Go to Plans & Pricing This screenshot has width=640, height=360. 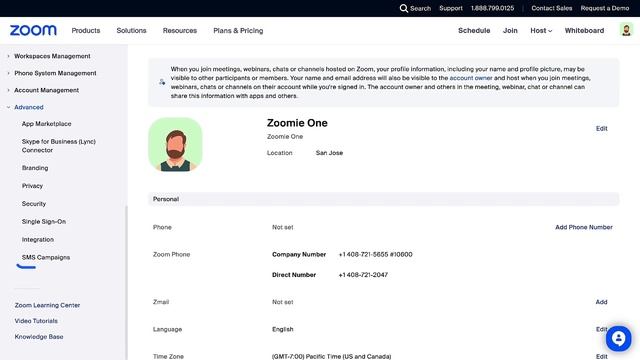[238, 31]
